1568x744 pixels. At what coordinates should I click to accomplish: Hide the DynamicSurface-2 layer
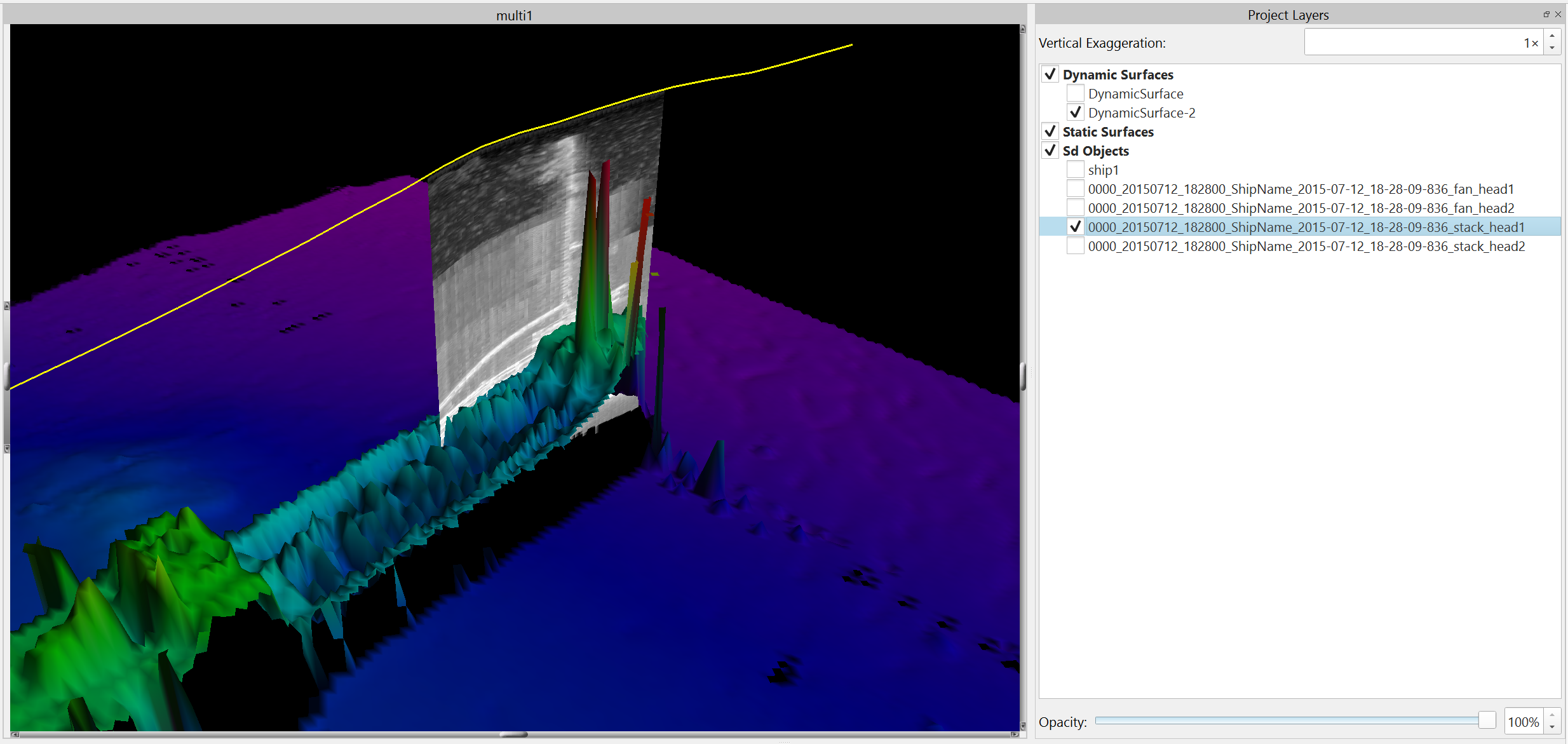click(1075, 112)
